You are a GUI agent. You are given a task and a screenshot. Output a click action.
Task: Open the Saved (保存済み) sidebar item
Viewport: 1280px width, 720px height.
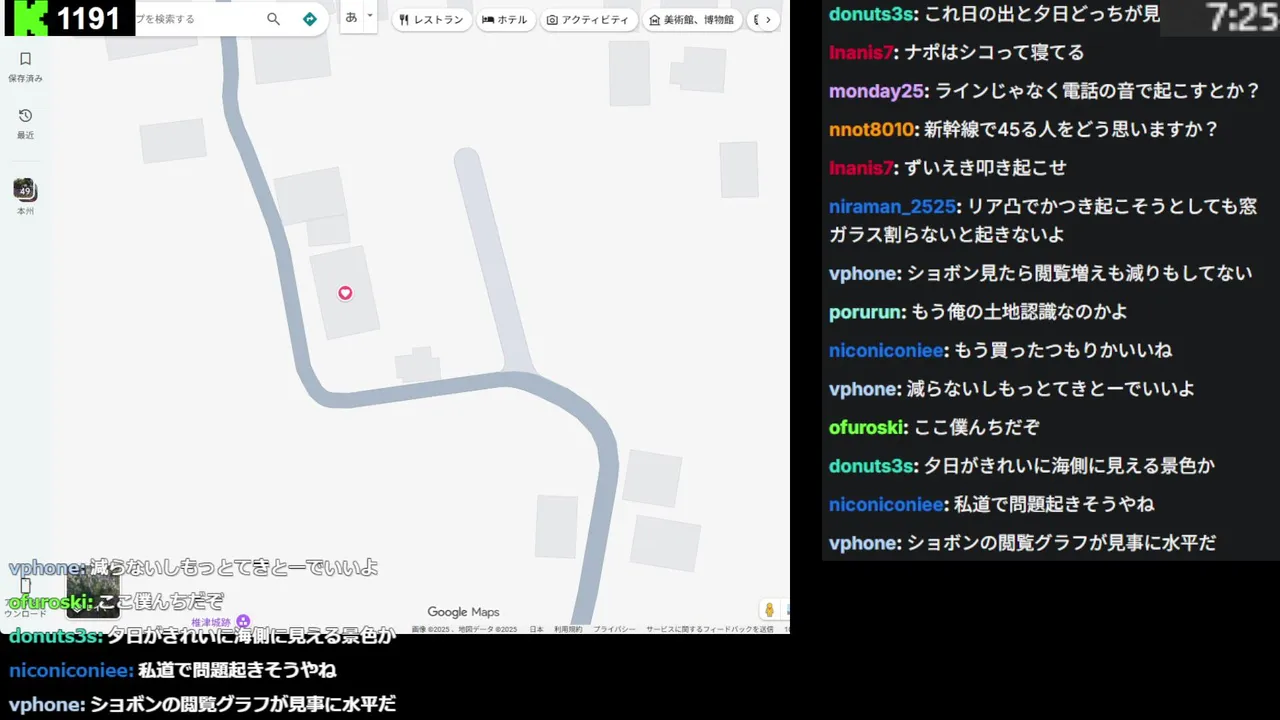(26, 66)
